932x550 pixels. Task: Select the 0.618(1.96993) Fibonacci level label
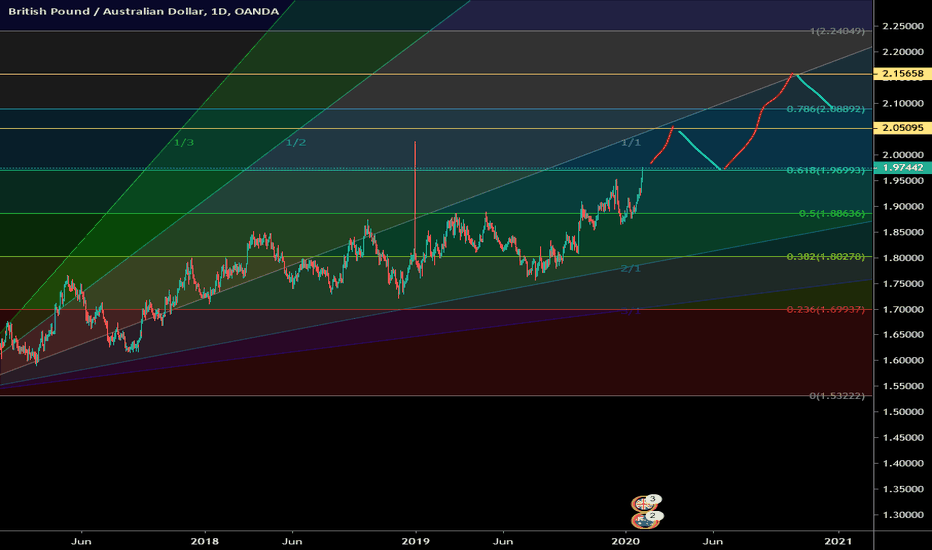pyautogui.click(x=826, y=171)
